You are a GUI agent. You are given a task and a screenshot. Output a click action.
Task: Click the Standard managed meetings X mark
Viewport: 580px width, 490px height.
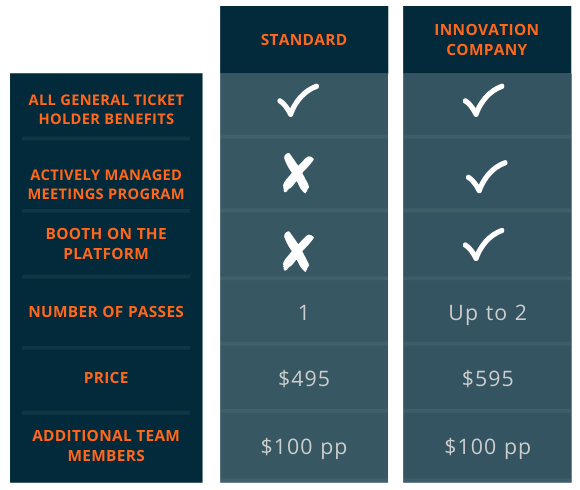coord(298,173)
